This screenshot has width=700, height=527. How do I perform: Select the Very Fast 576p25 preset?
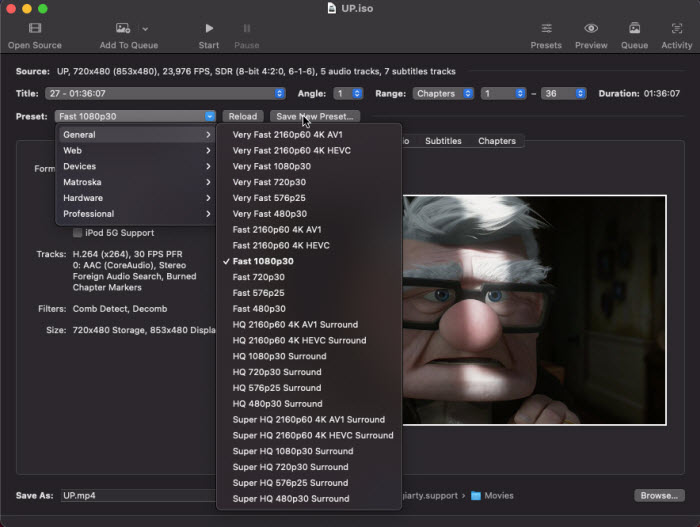point(309,198)
